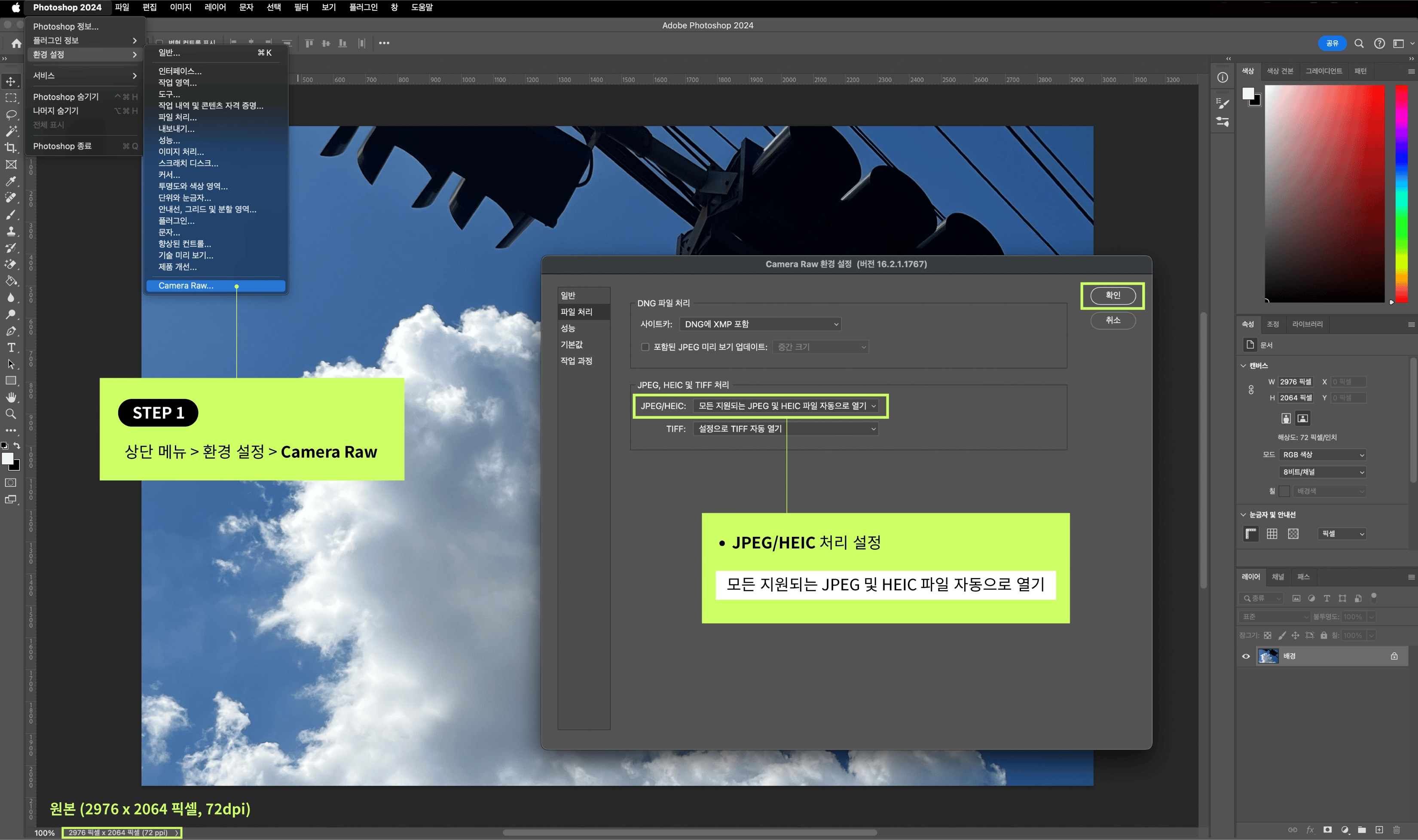Select the Lasso tool
Screen dimensions: 1418x840
click(11, 115)
